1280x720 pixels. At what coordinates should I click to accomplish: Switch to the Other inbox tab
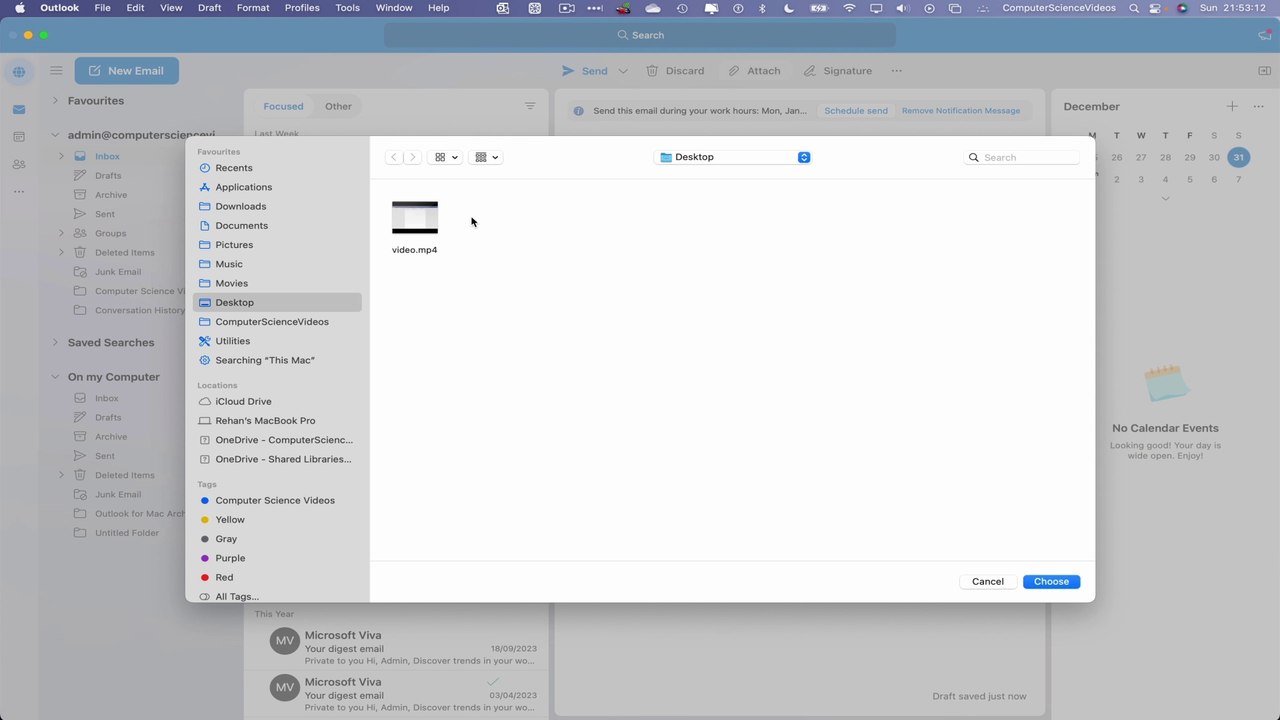338,106
